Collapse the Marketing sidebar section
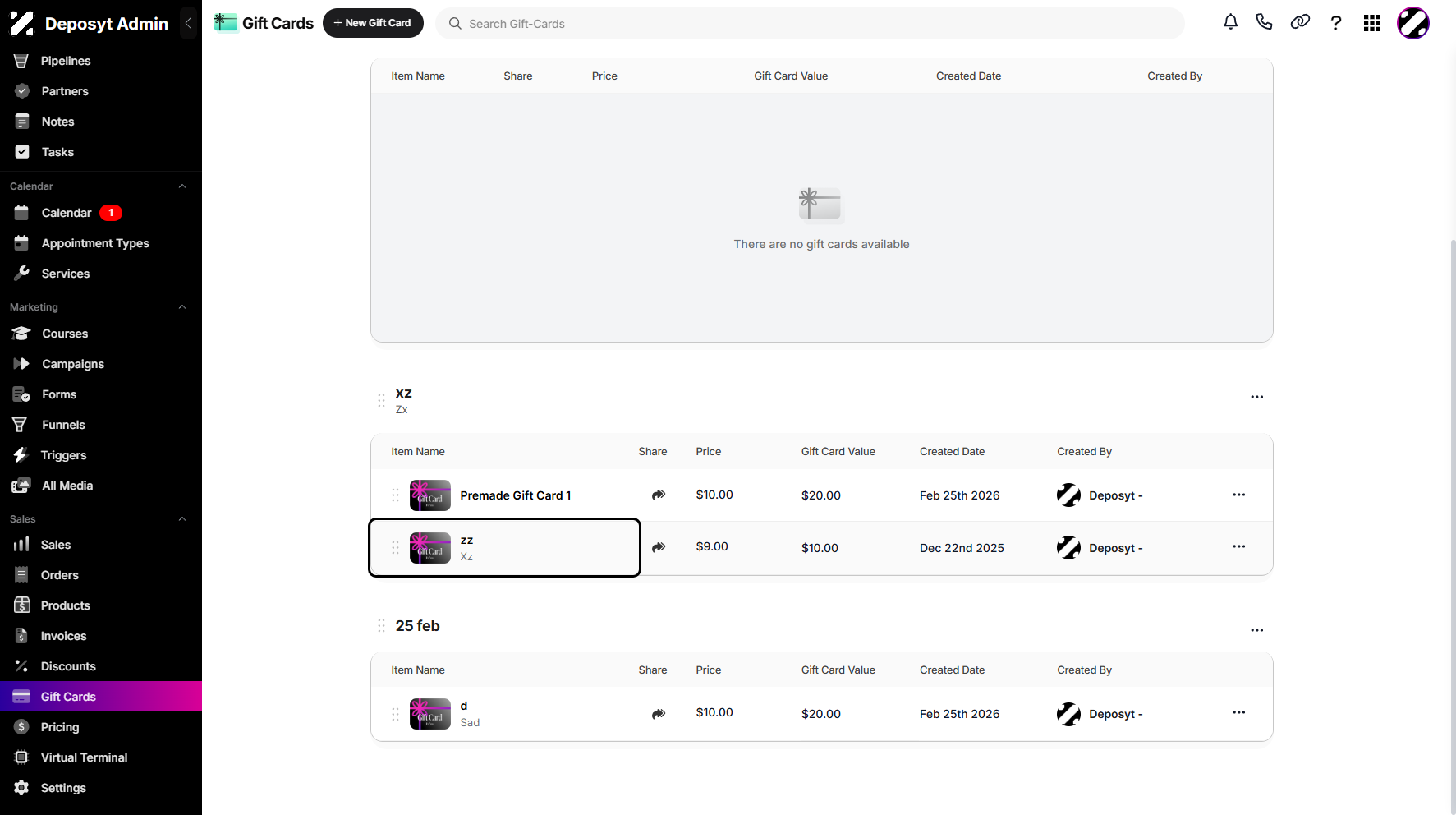Viewport: 1456px width, 815px height. pyautogui.click(x=182, y=307)
